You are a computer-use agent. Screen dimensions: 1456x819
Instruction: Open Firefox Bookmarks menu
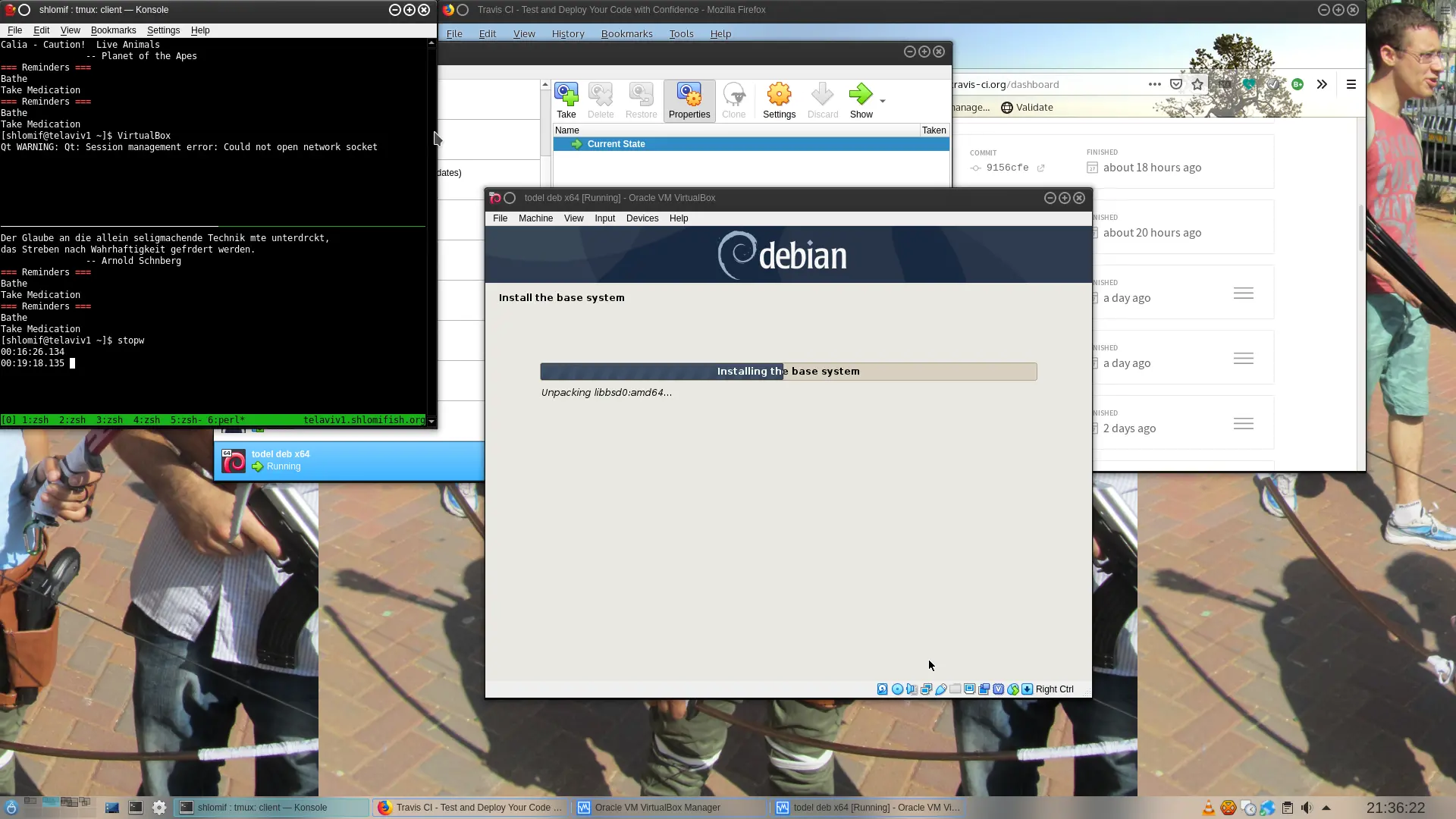click(x=626, y=34)
